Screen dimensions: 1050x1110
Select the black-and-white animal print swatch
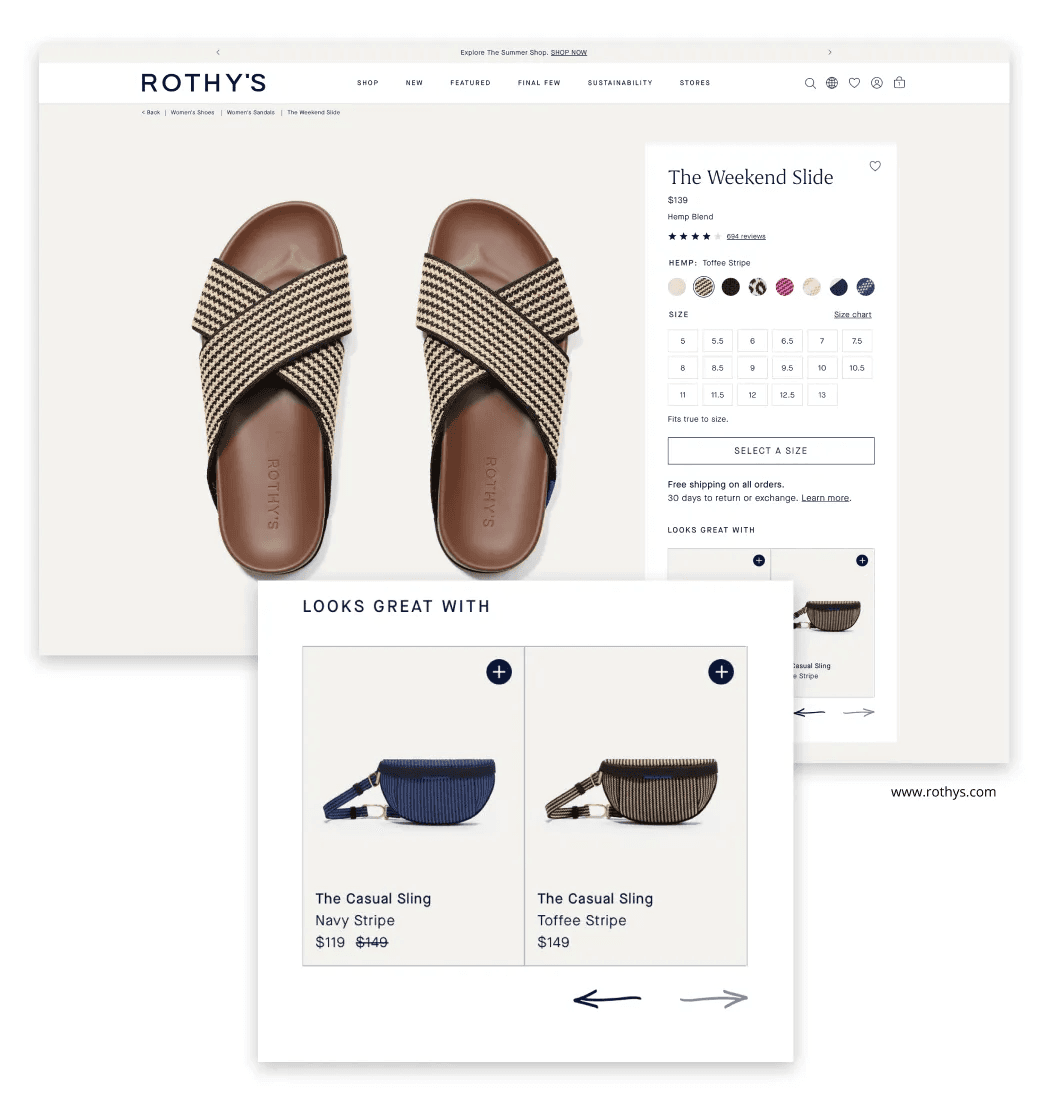pyautogui.click(x=758, y=287)
